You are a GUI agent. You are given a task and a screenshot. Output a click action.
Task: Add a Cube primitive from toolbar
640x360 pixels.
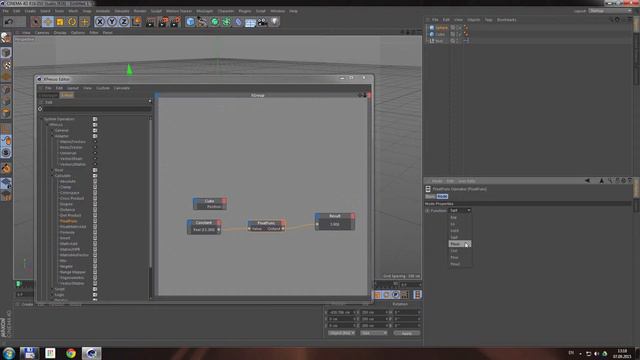pyautogui.click(x=190, y=21)
